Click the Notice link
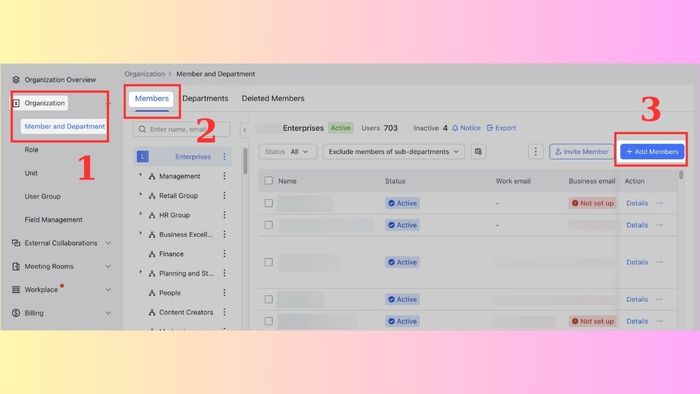This screenshot has width=700, height=394. tap(467, 128)
